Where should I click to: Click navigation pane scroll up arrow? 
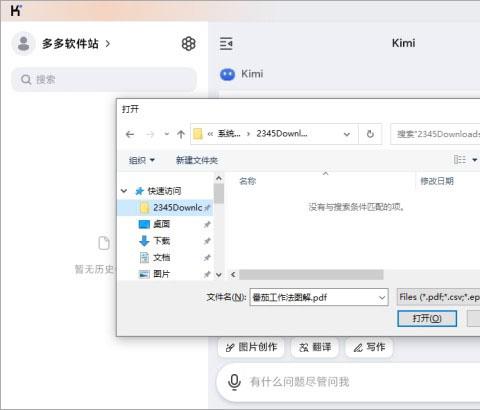(219, 178)
